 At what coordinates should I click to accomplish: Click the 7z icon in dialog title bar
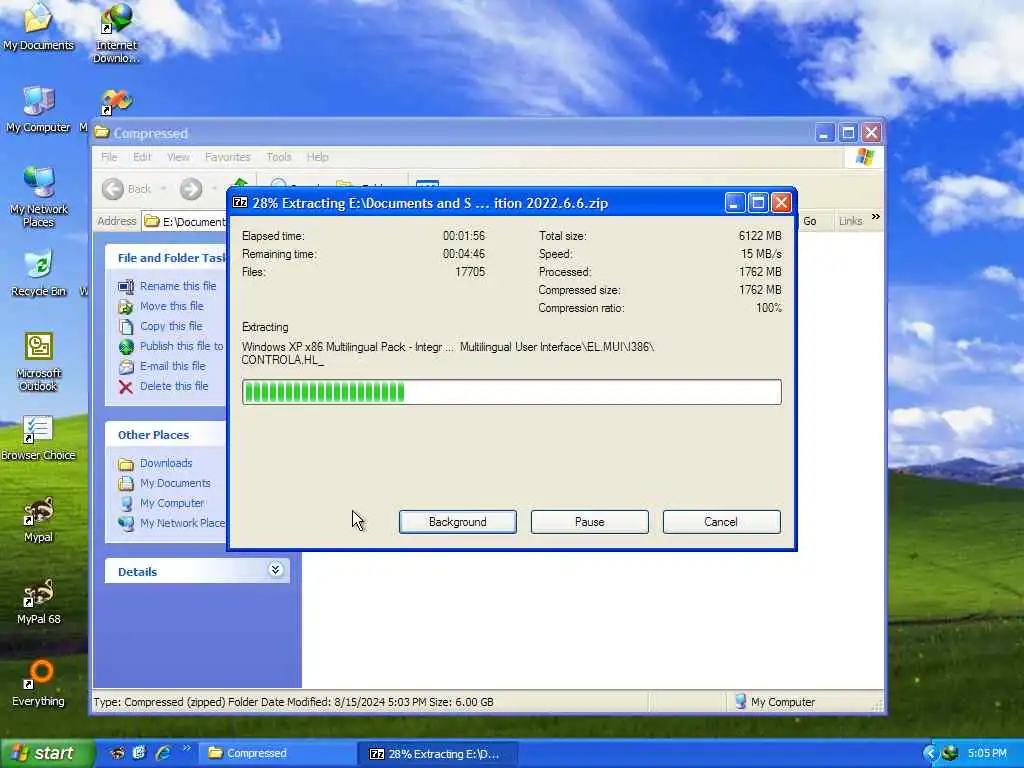(x=240, y=202)
